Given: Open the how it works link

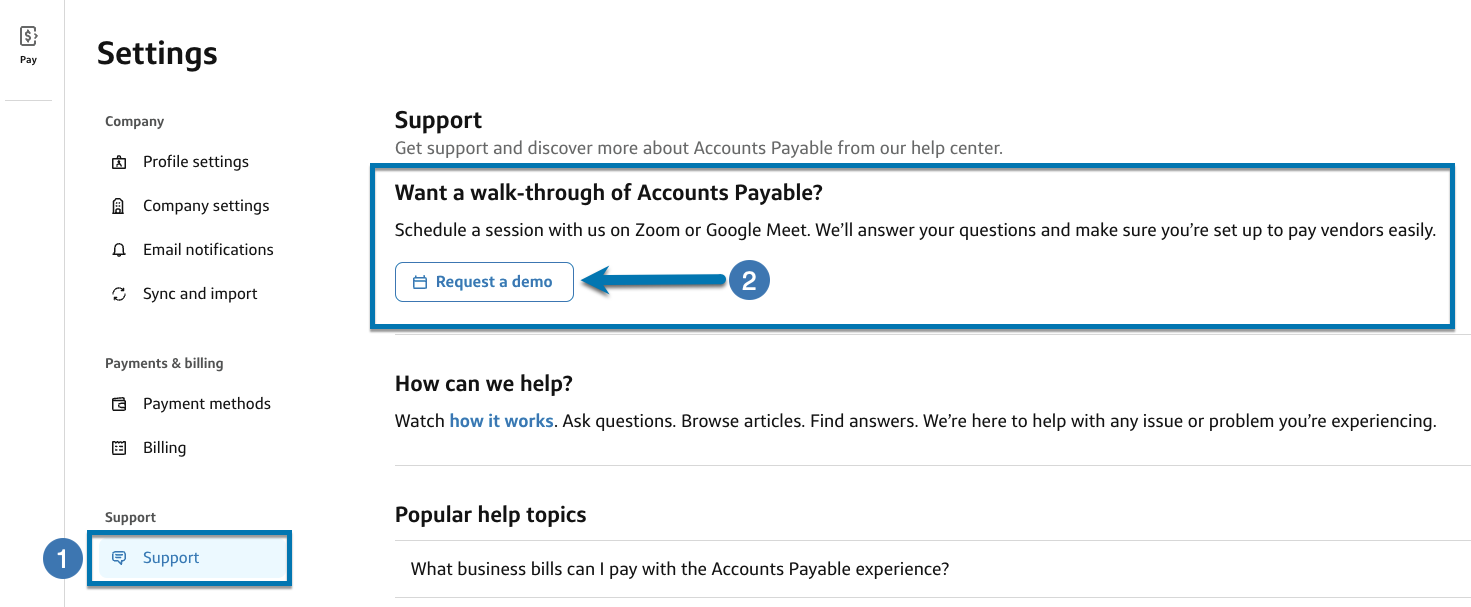Looking at the screenshot, I should (x=501, y=420).
